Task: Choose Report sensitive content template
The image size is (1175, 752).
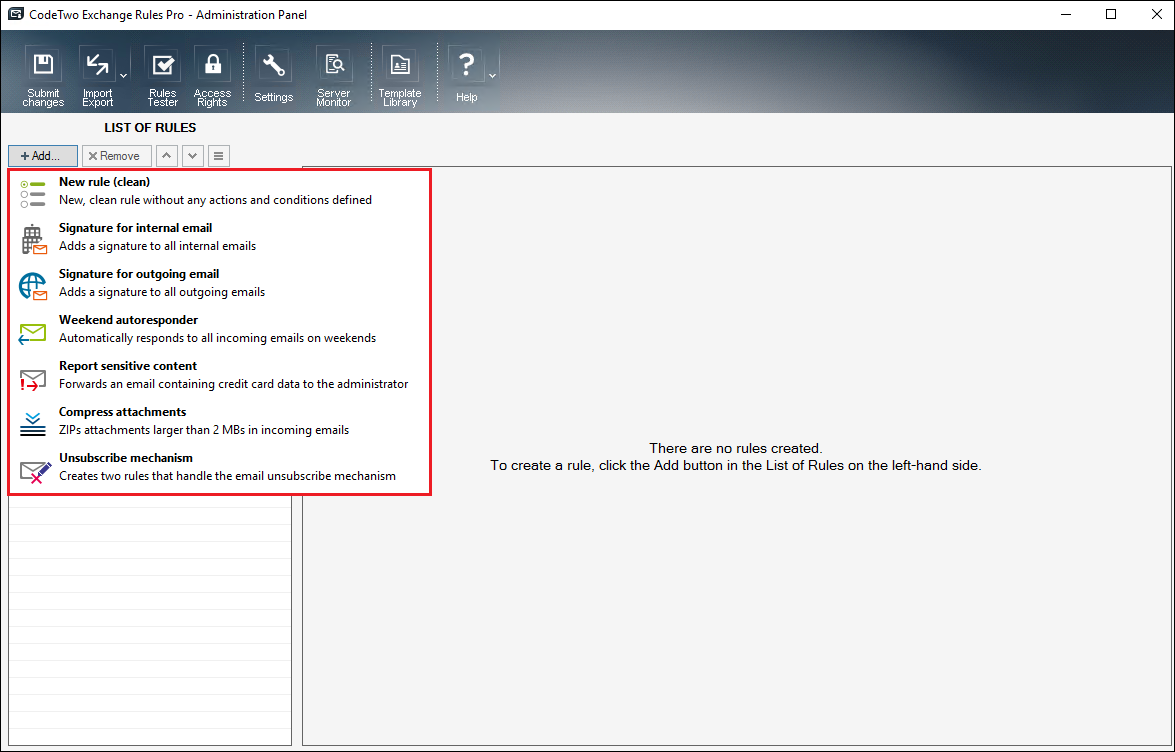Action: 220,375
